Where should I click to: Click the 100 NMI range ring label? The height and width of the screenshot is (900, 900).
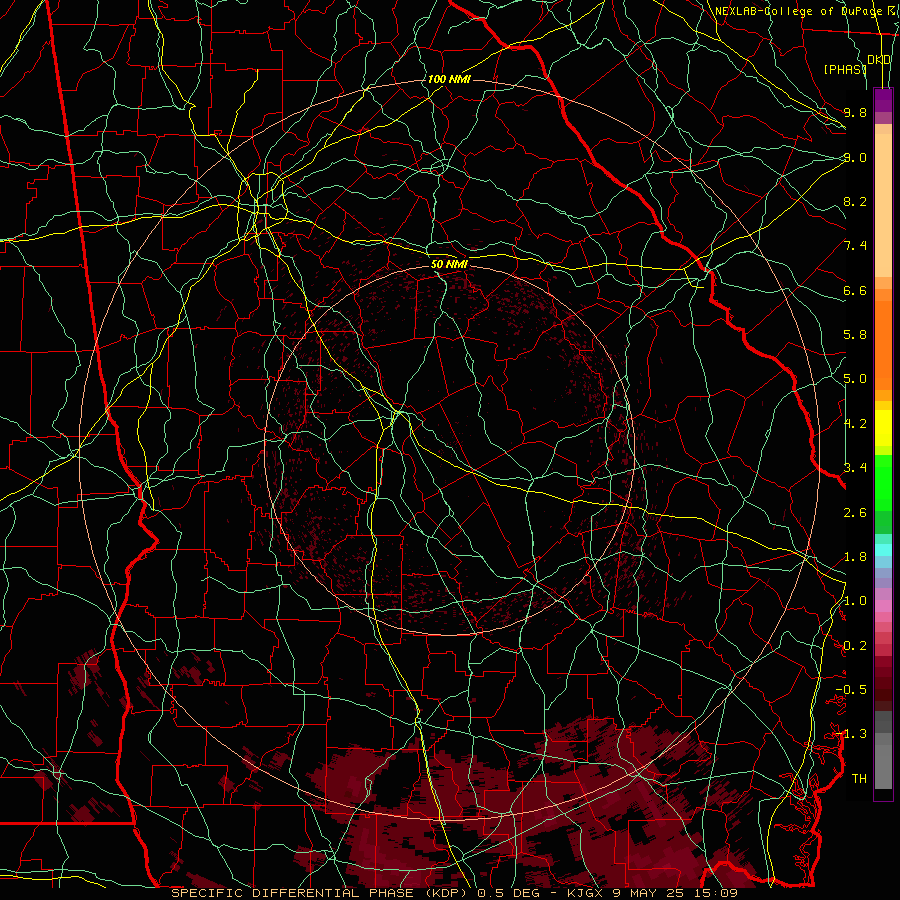[x=449, y=79]
